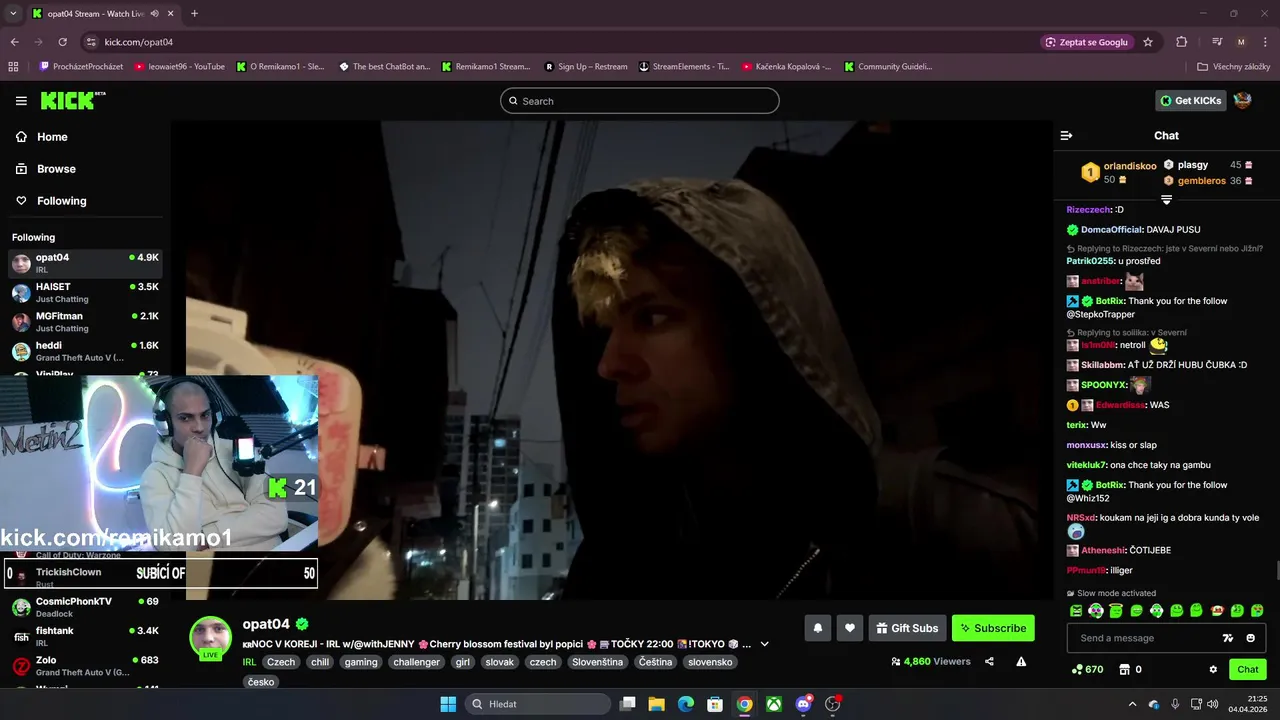Click the challenger tag
This screenshot has width=1280, height=720.
[x=416, y=662]
